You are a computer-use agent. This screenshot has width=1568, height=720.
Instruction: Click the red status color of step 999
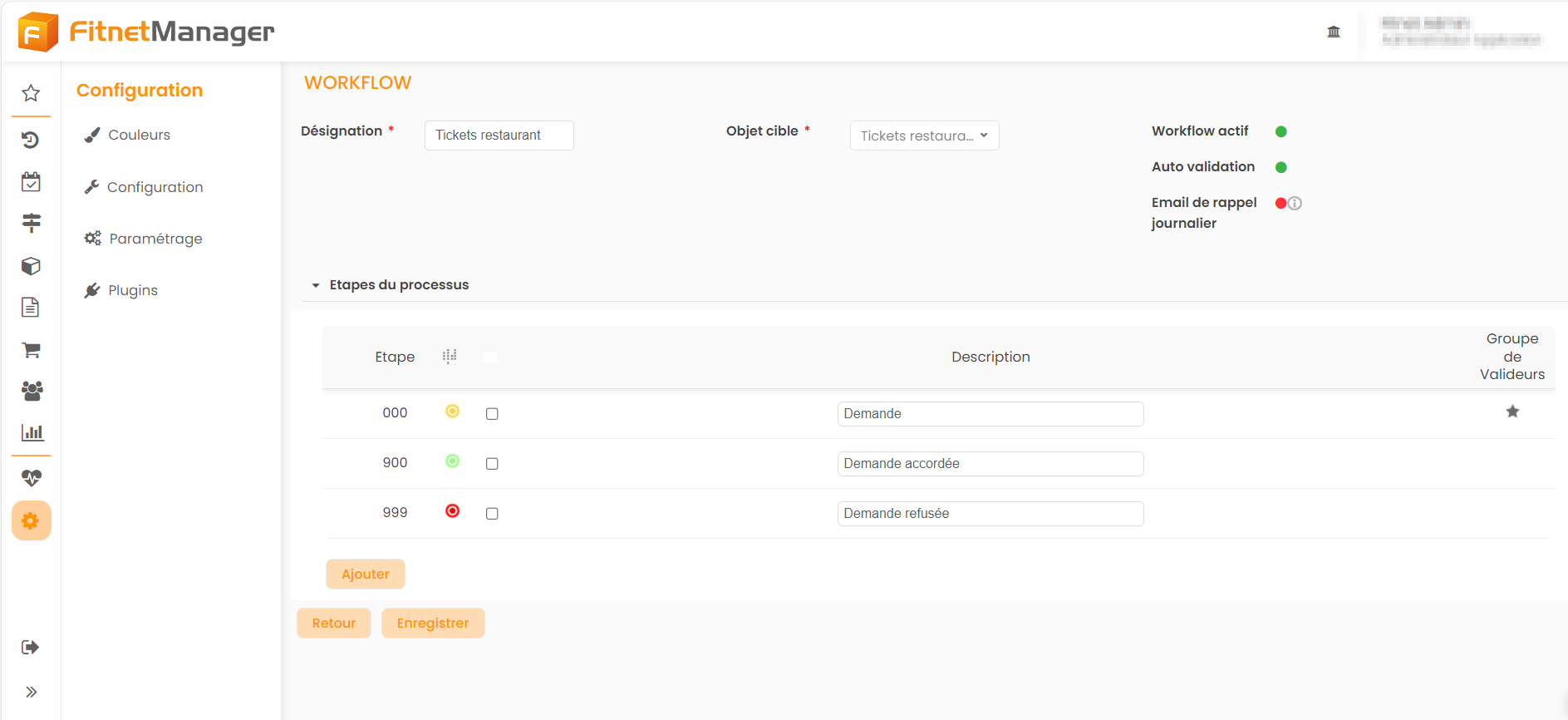click(452, 511)
